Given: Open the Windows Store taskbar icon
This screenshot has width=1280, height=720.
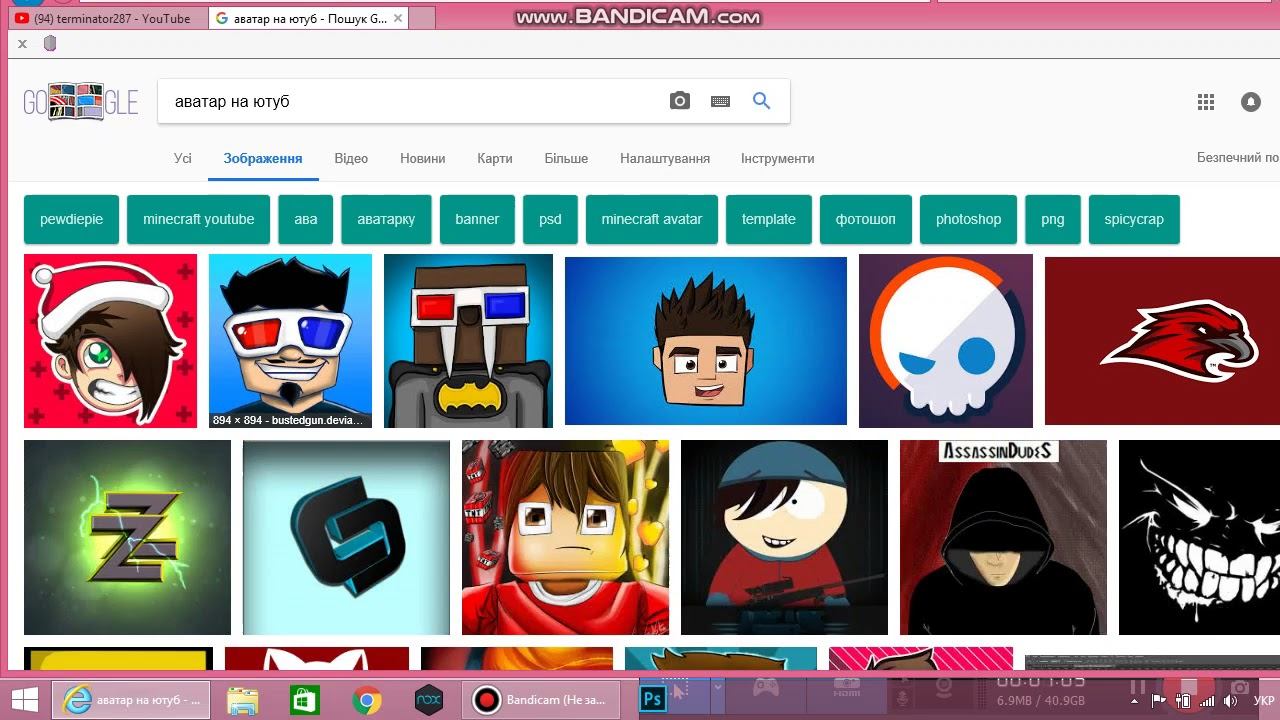Looking at the screenshot, I should click(x=305, y=700).
